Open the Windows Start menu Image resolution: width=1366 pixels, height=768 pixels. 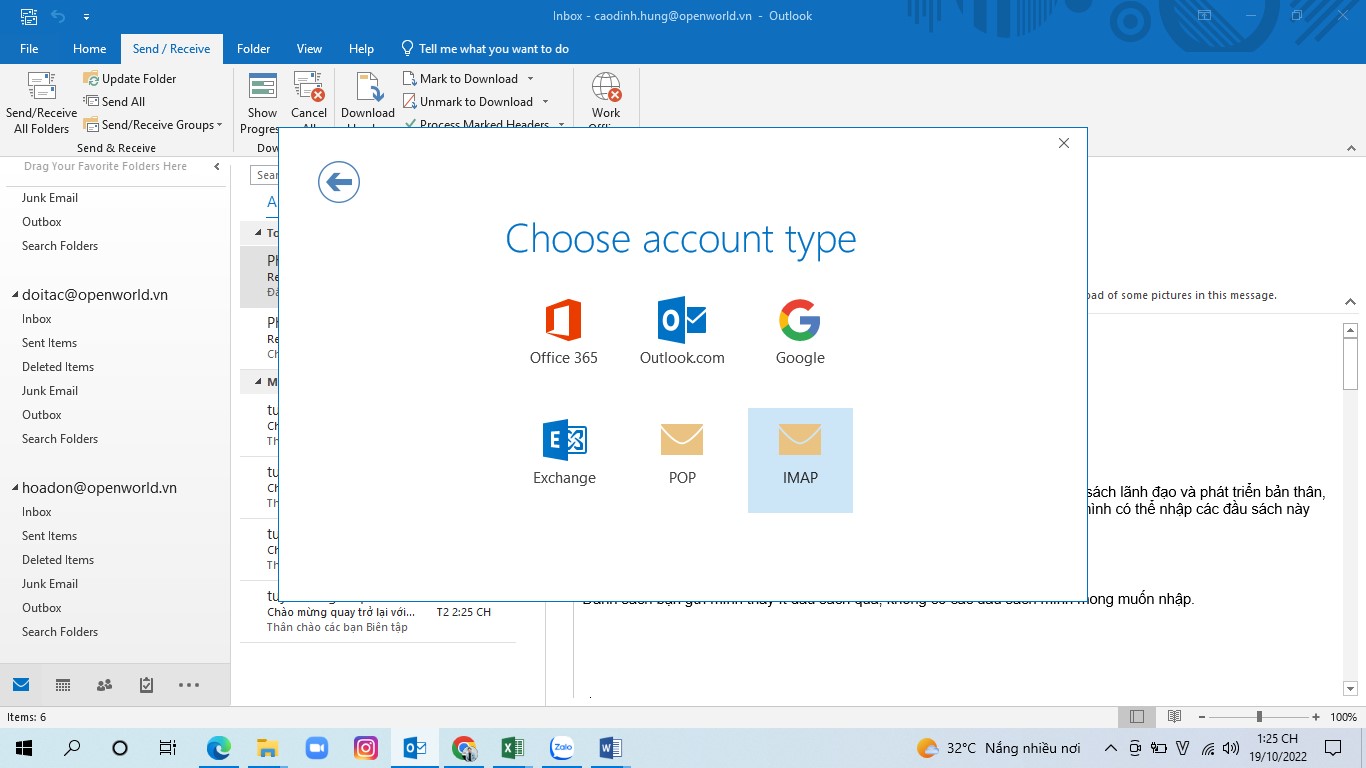[23, 748]
